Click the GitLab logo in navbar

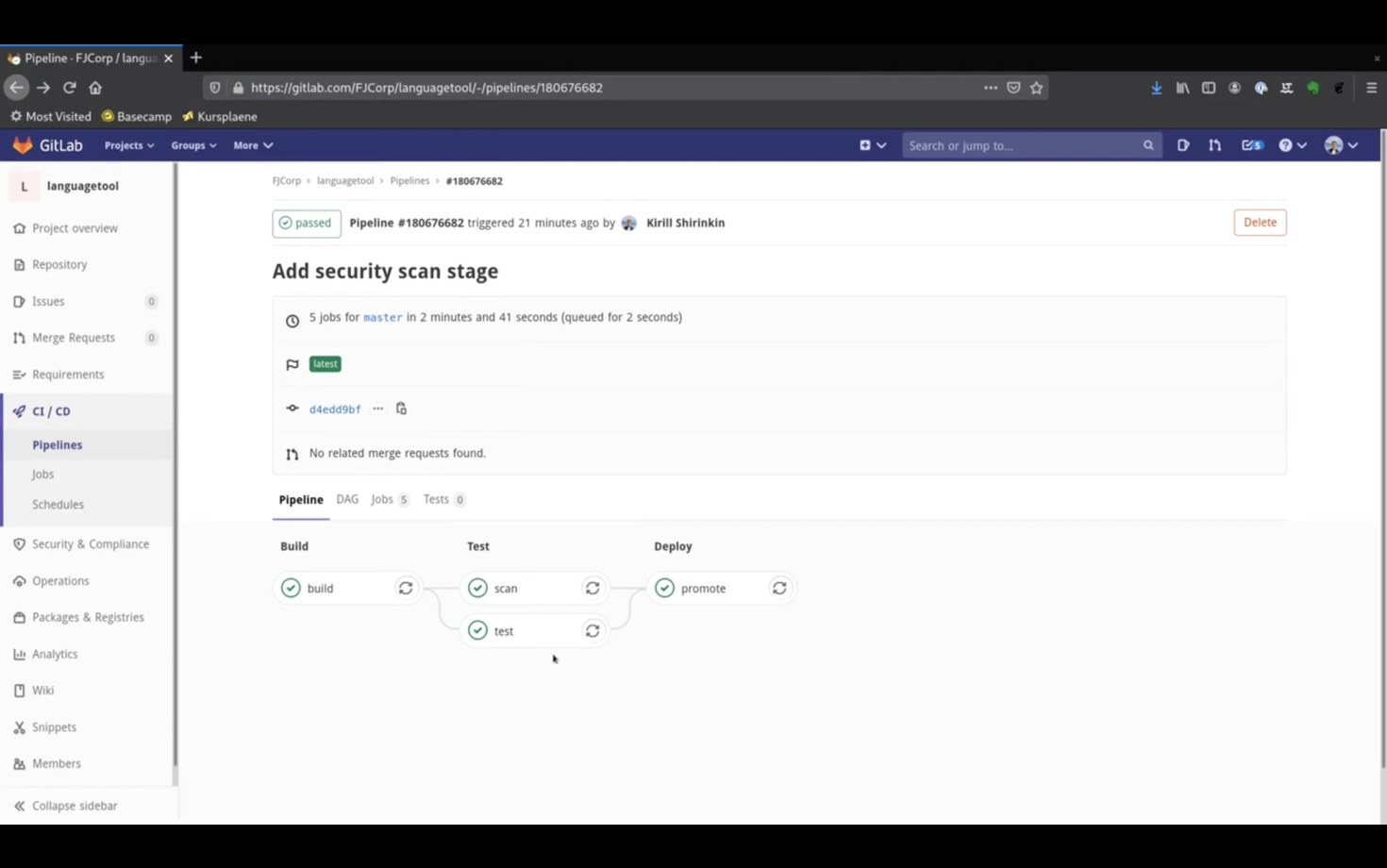pos(47,145)
